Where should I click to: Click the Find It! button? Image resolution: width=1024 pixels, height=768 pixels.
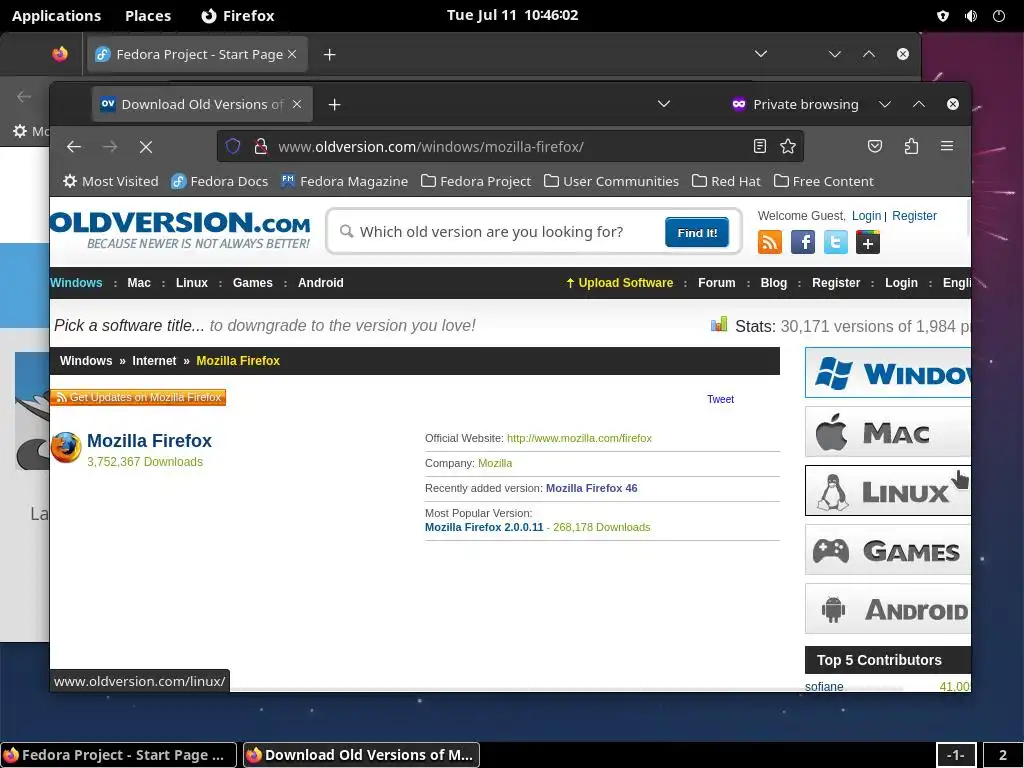pyautogui.click(x=697, y=232)
